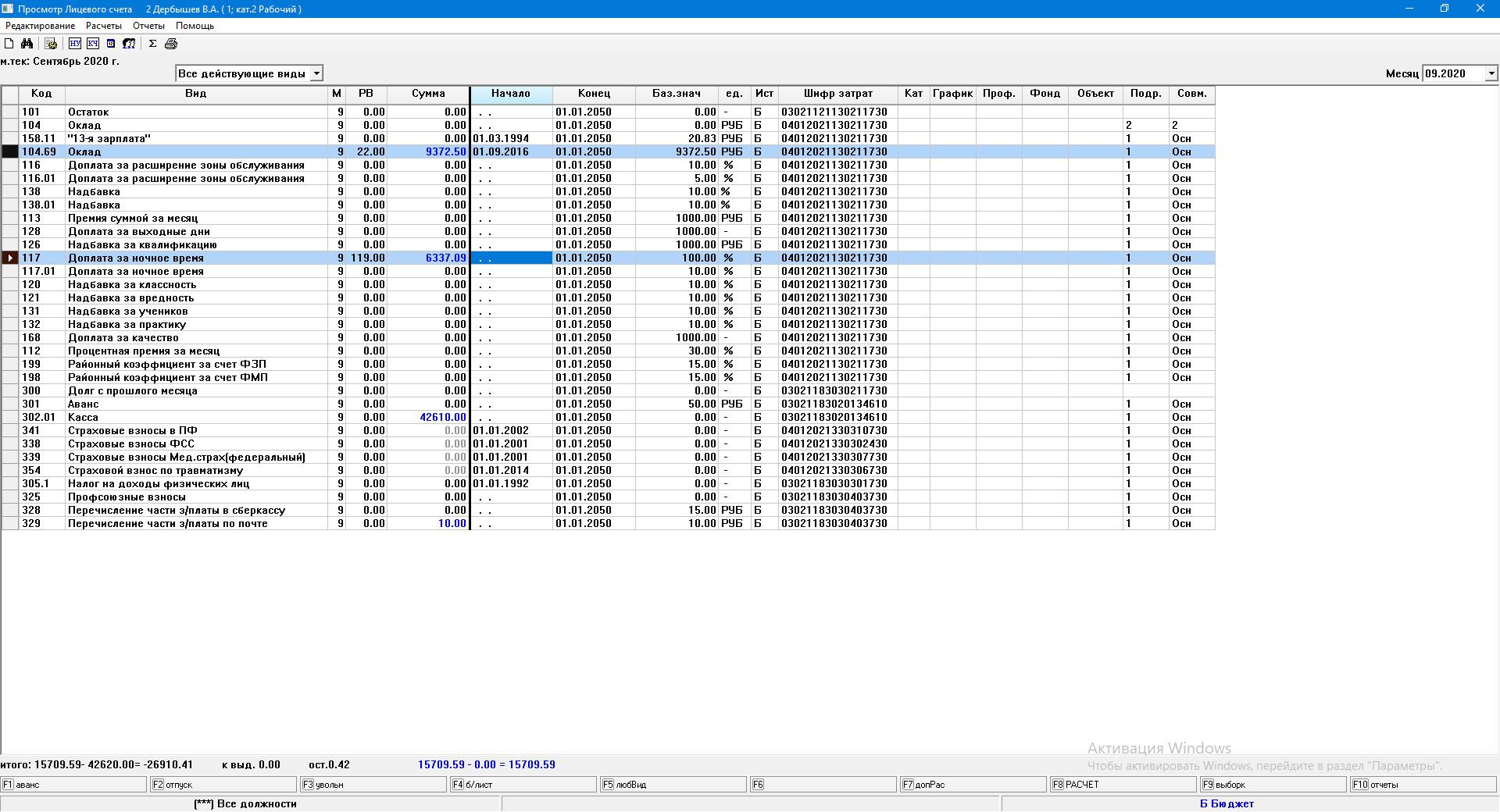
Task: Select the Надбавка за квалификацию row
Action: [x=608, y=244]
